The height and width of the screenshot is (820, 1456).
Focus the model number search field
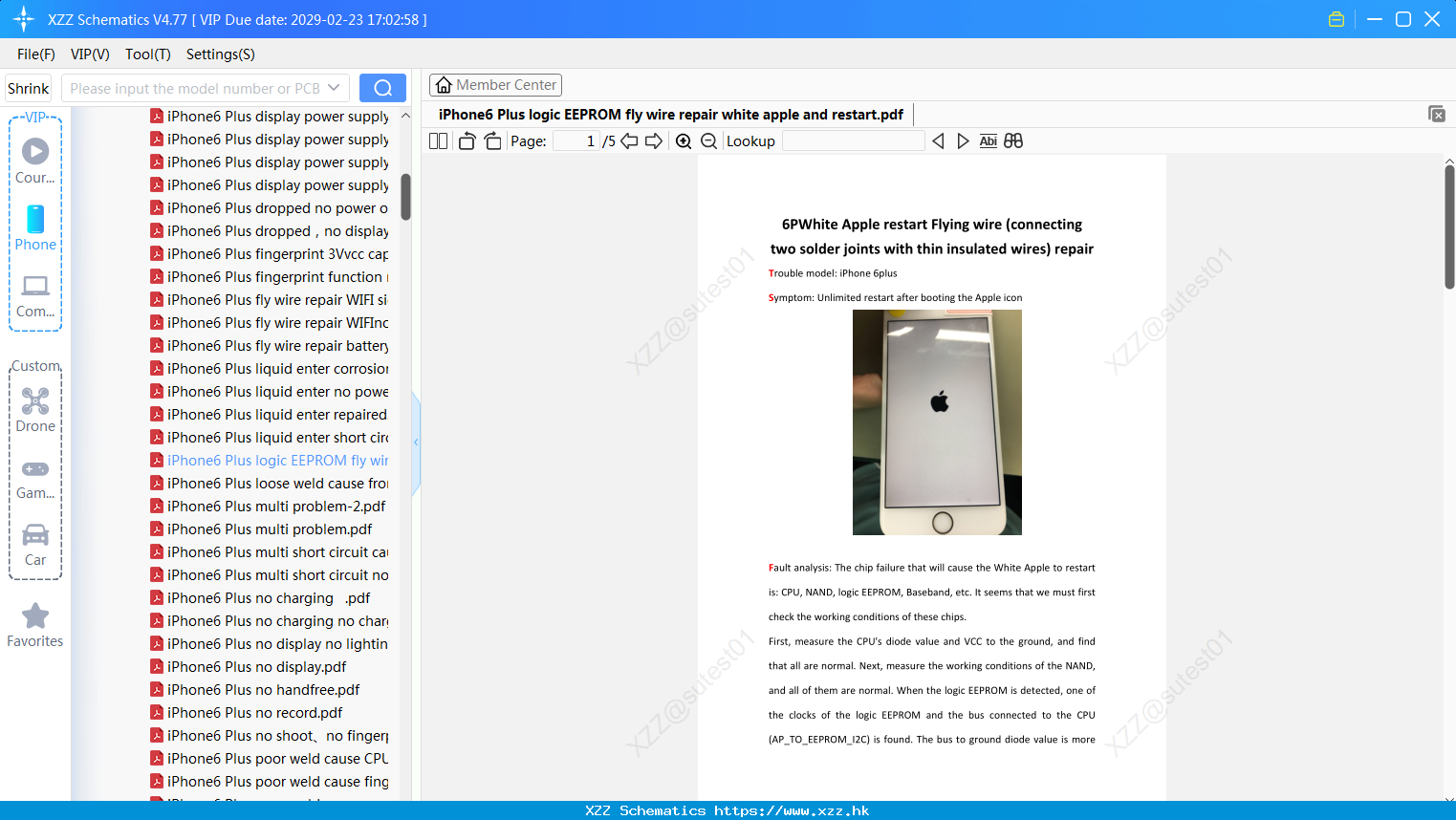pos(196,88)
